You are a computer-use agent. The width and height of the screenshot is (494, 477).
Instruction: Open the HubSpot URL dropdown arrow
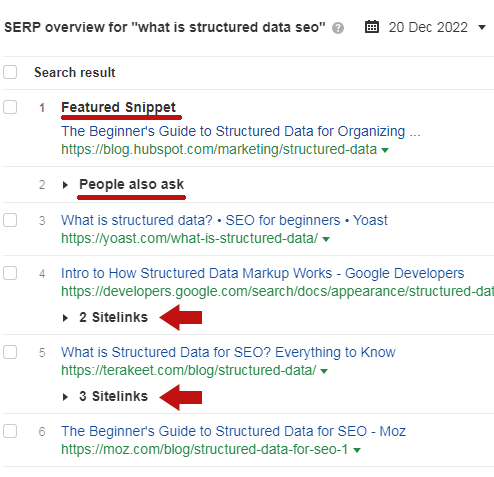pos(385,150)
